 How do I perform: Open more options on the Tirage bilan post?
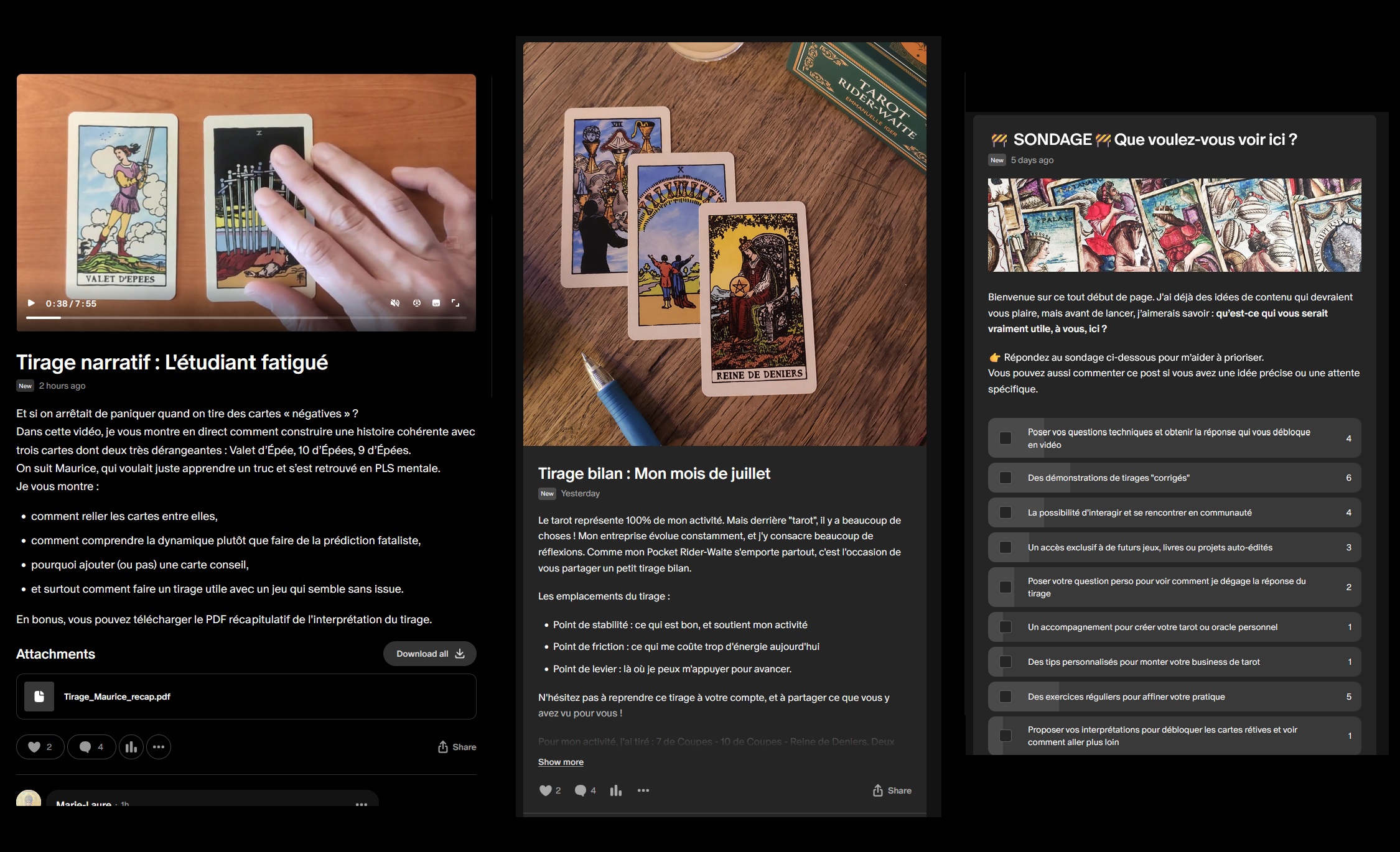643,790
